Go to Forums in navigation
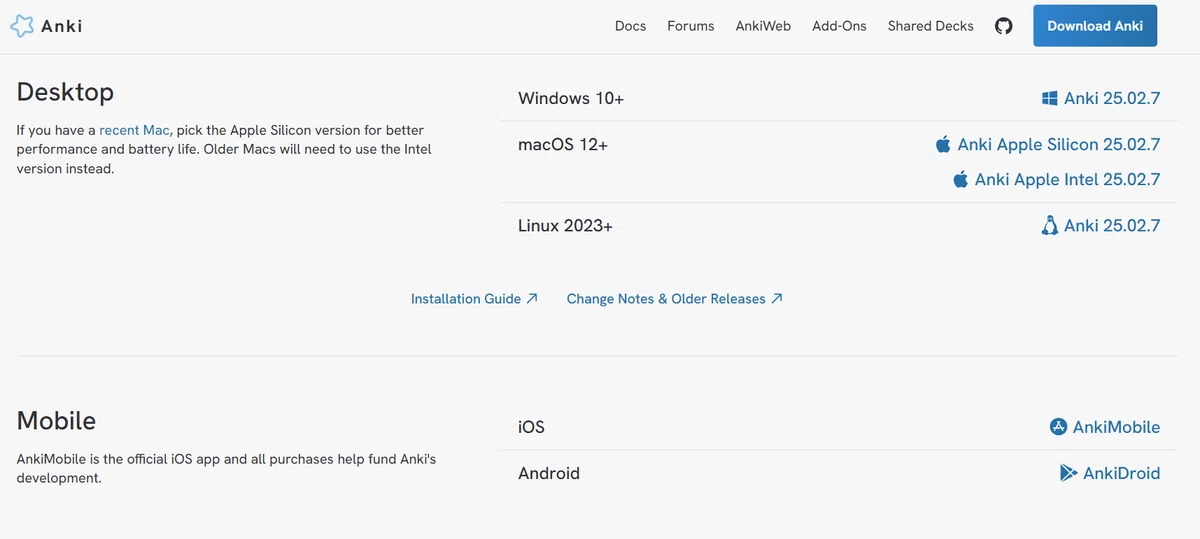This screenshot has height=539, width=1200. pyautogui.click(x=691, y=26)
